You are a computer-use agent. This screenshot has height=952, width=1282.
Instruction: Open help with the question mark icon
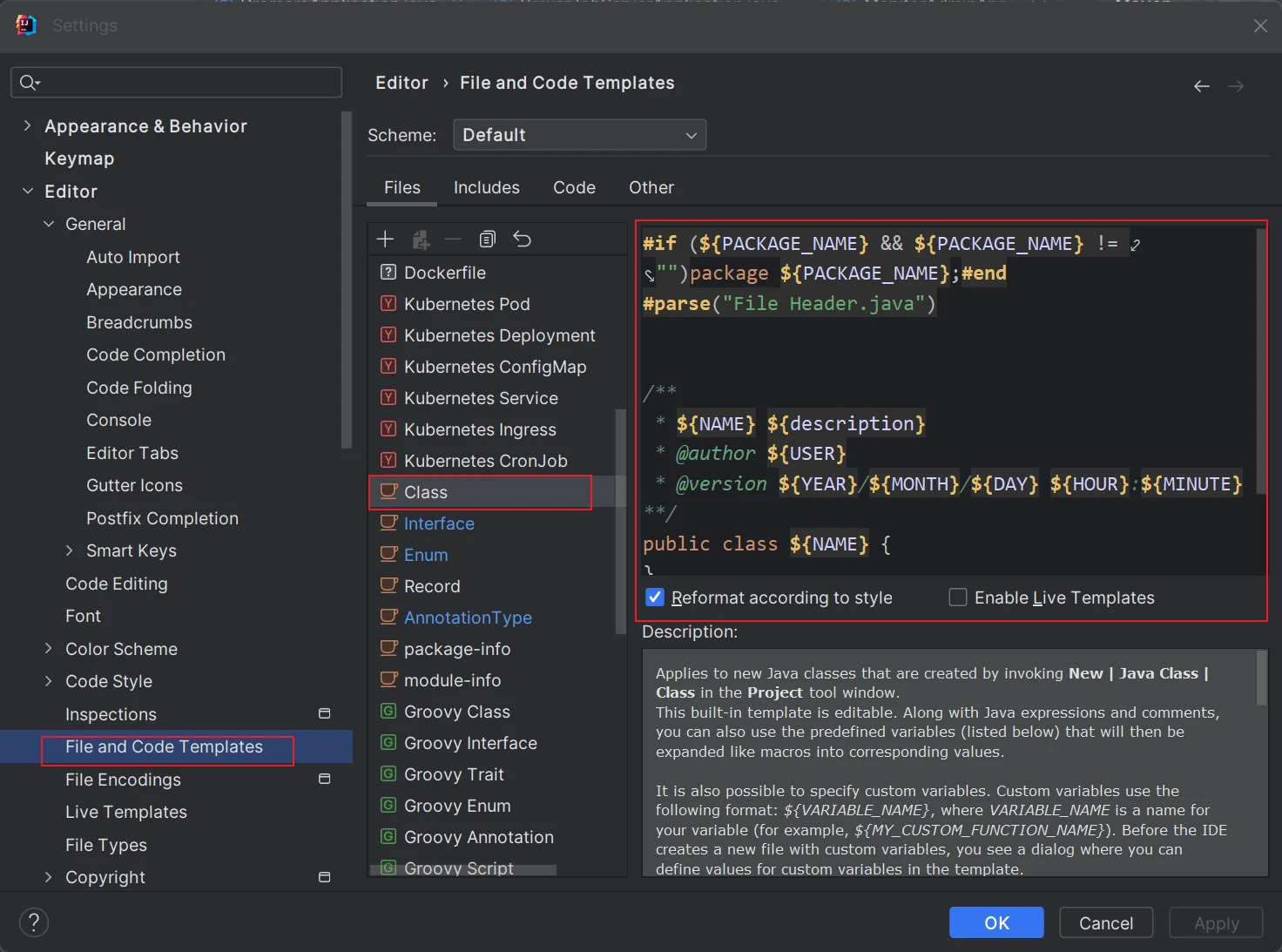tap(34, 922)
